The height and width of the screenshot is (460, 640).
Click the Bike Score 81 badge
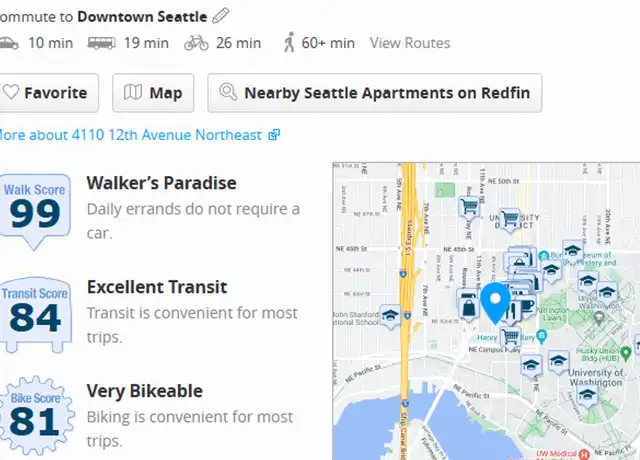37,416
